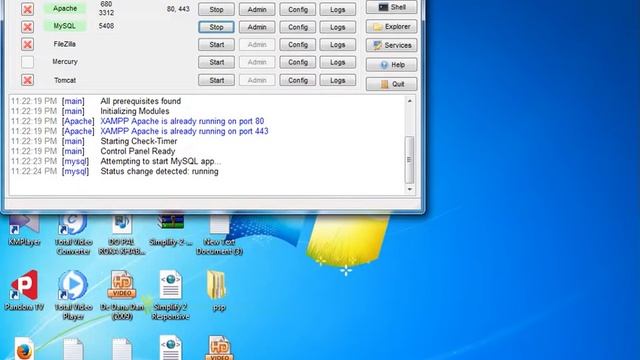This screenshot has width=640, height=360.
Task: View MySQL Logs
Action: (338, 27)
